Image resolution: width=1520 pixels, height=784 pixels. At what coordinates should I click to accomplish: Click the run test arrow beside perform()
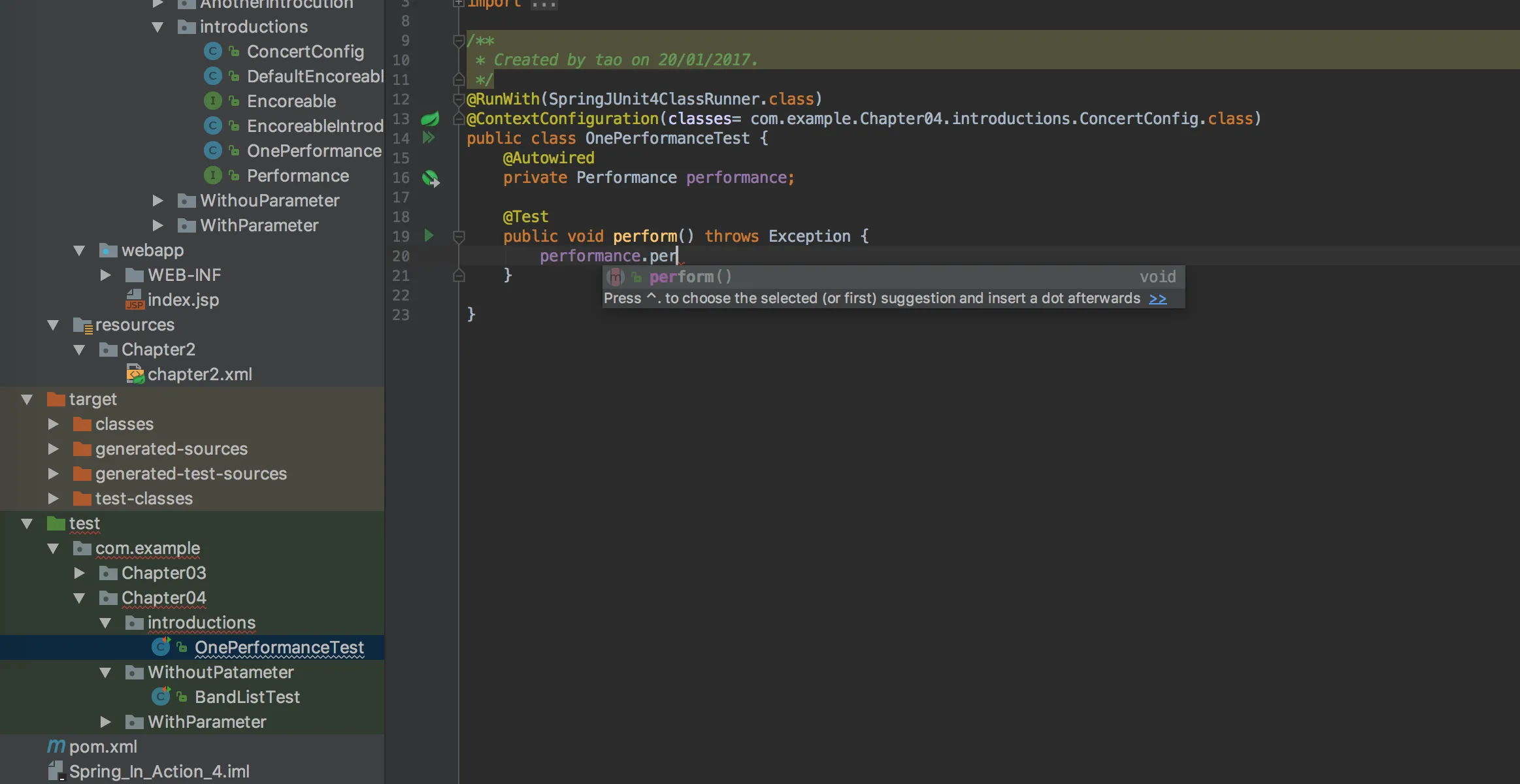click(429, 235)
